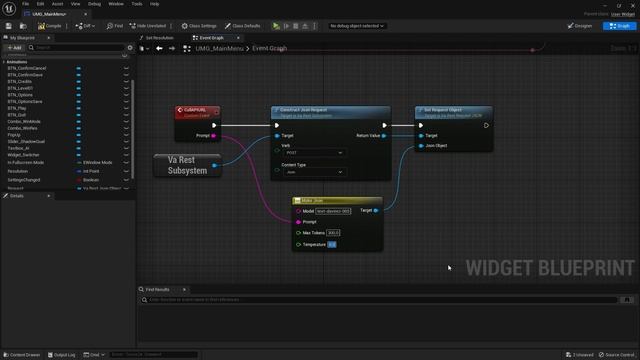This screenshot has height=360, width=640.
Task: Edit the Max Tokens value field
Action: 333,233
